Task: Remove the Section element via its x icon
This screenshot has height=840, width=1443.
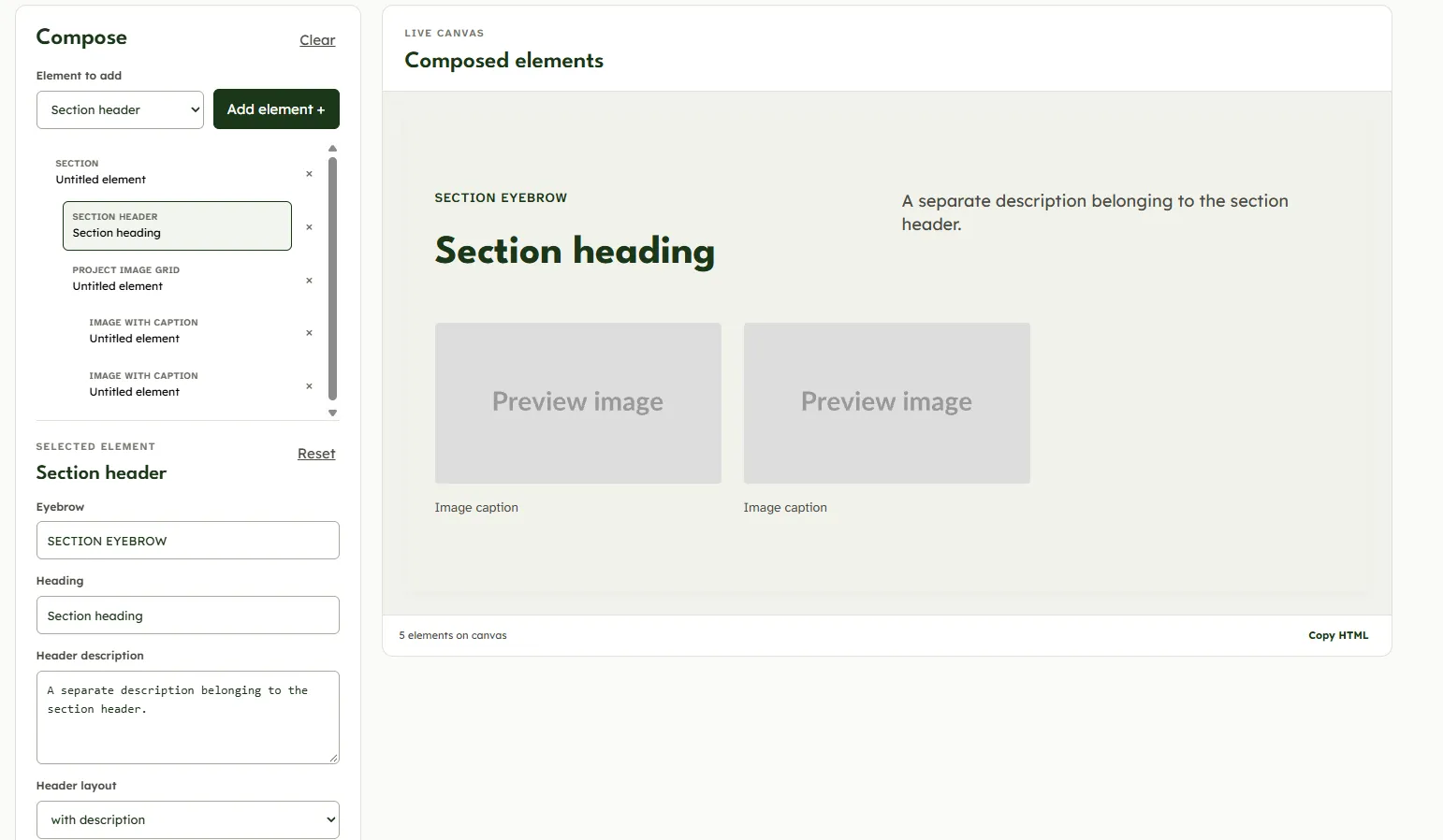Action: pos(309,174)
